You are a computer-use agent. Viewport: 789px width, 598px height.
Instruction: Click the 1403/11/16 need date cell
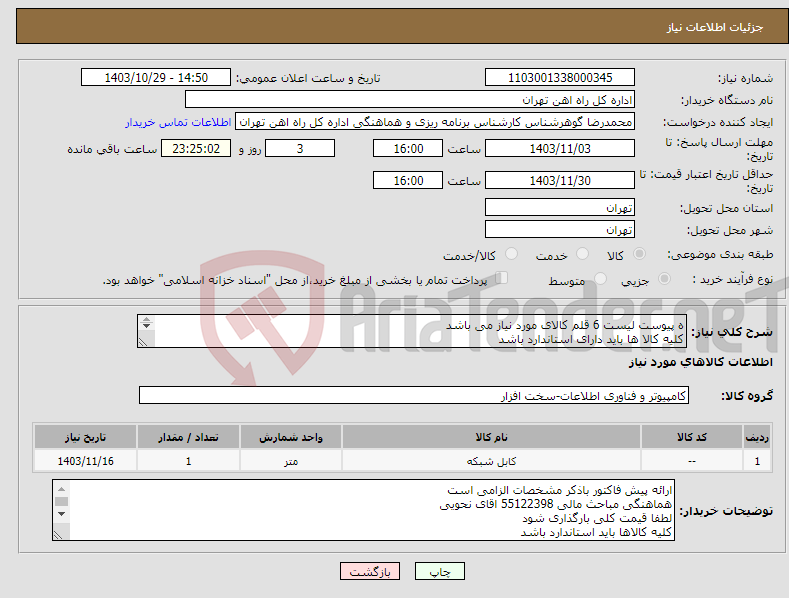coord(86,461)
